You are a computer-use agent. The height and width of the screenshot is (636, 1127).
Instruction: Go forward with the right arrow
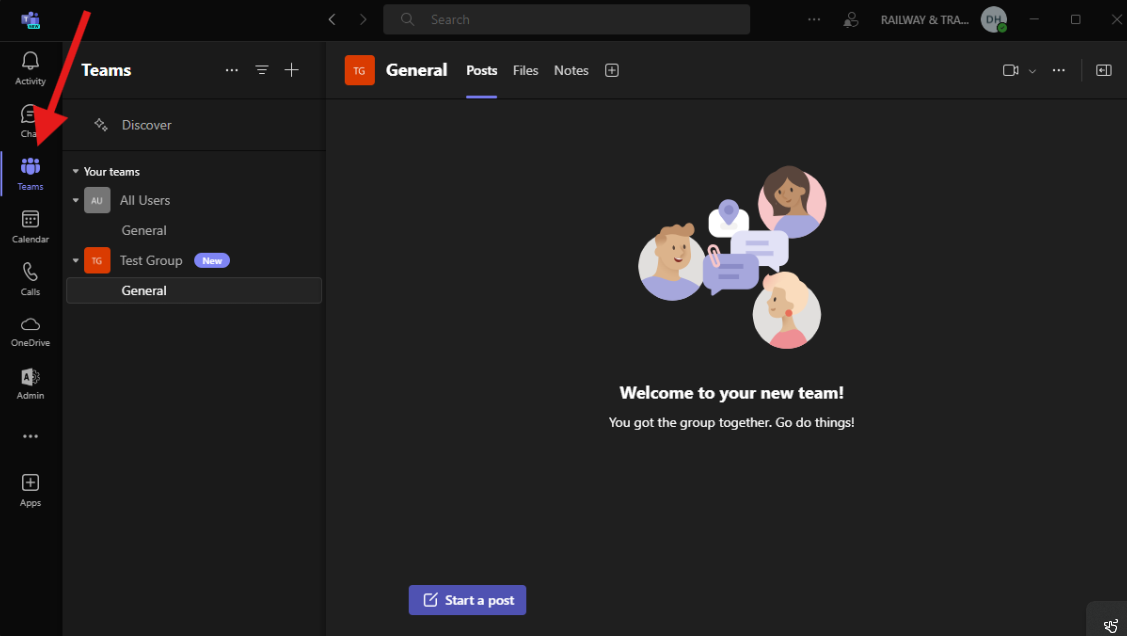tap(363, 19)
